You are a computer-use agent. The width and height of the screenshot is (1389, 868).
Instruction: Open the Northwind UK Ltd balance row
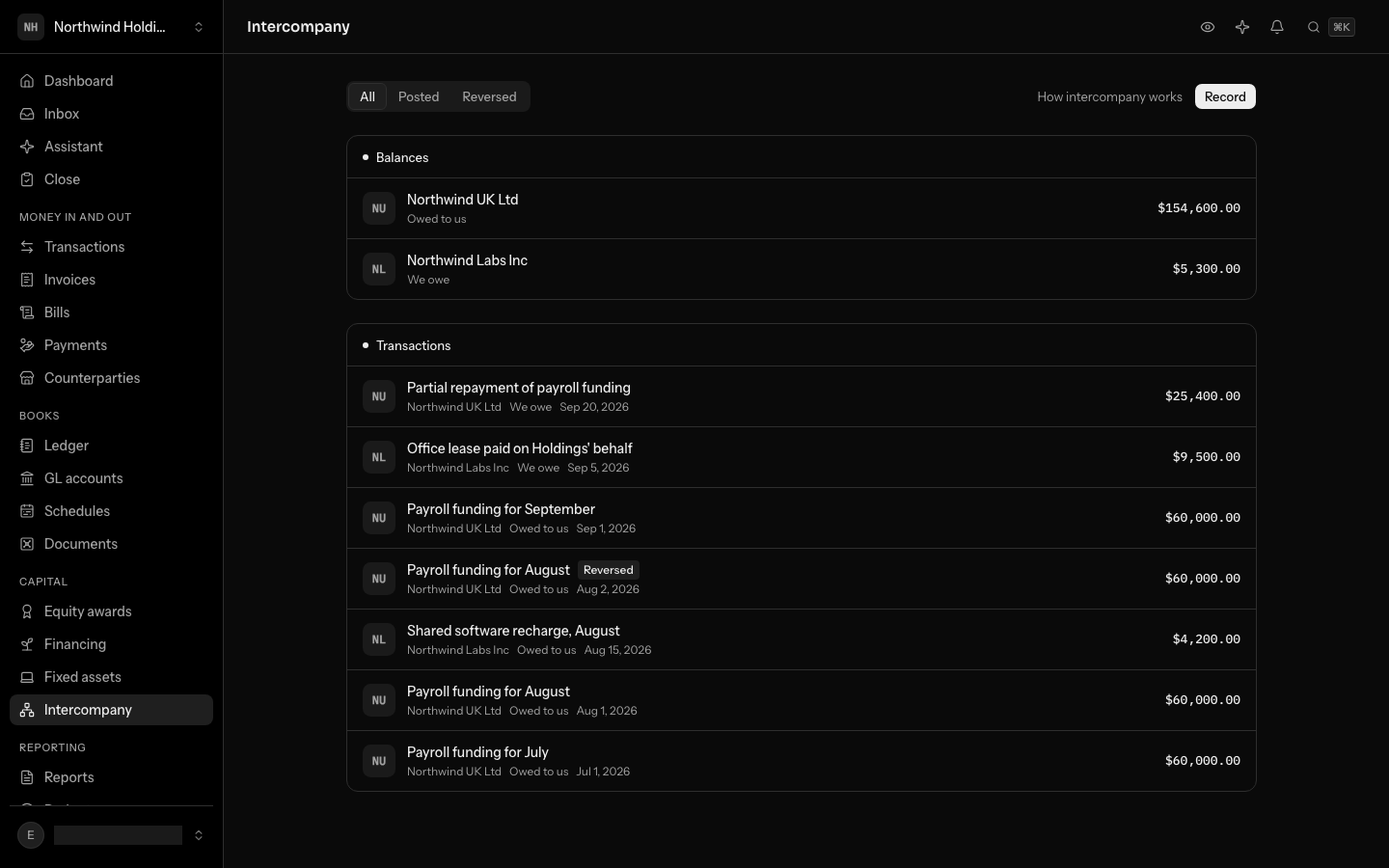point(802,208)
